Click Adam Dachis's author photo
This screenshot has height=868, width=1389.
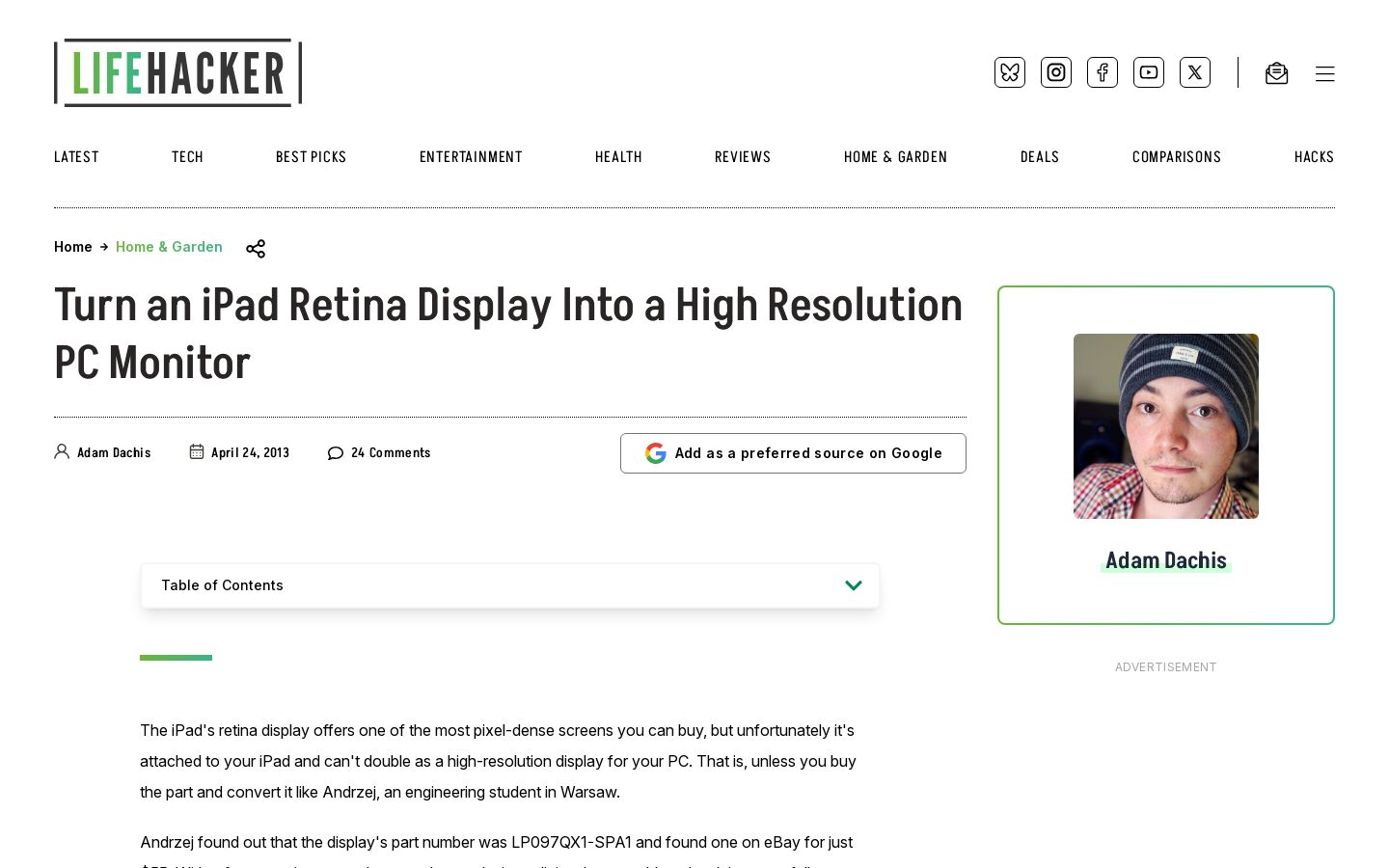click(x=1166, y=426)
